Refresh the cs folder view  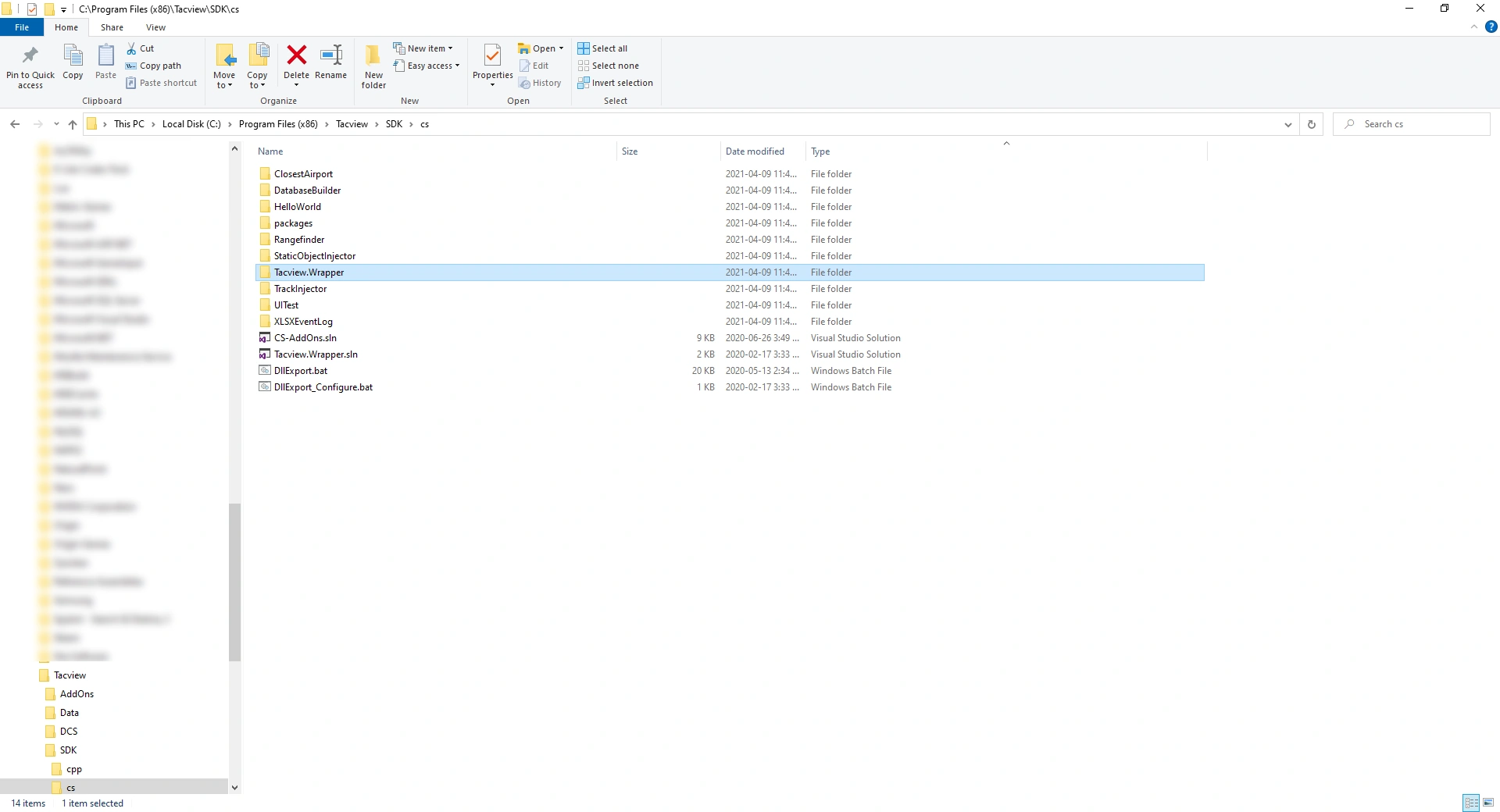tap(1312, 124)
